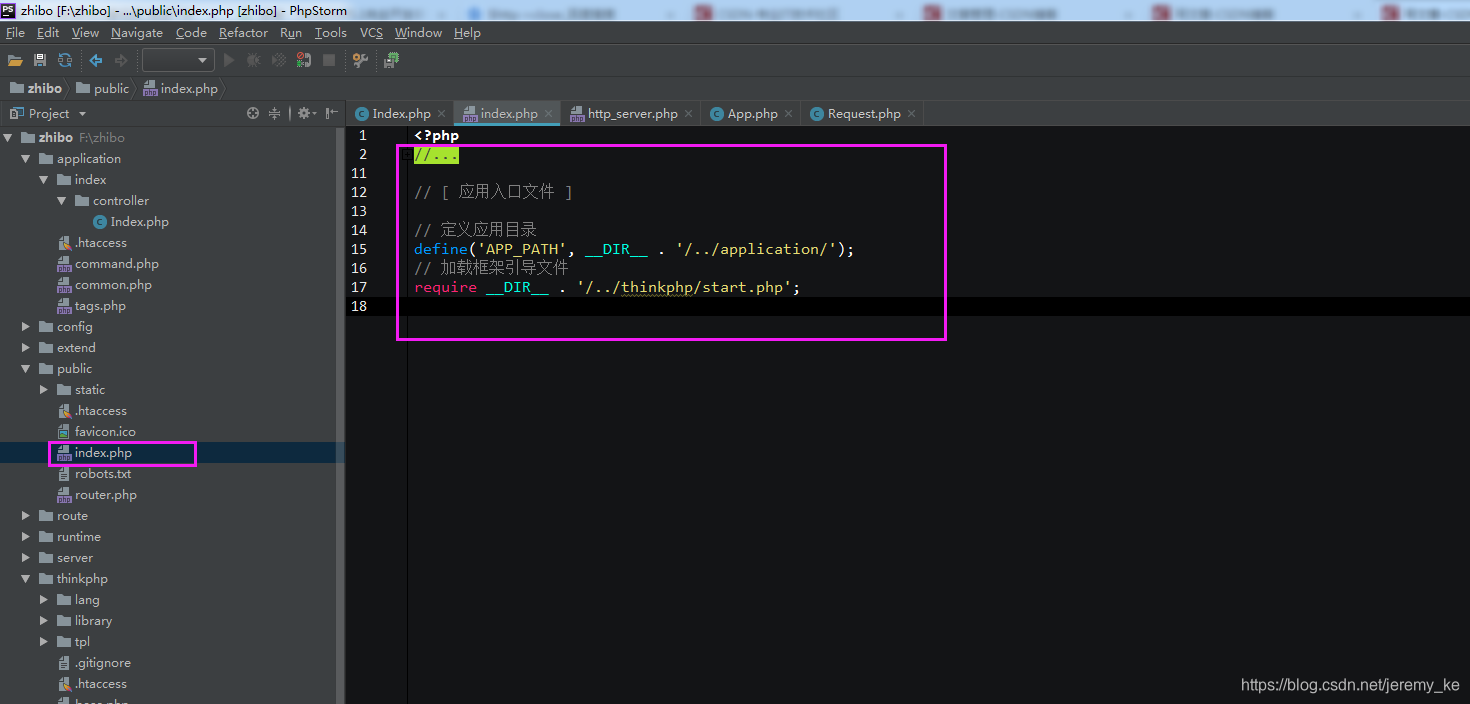The height and width of the screenshot is (704, 1470).
Task: Expand the static folder
Action: [44, 390]
